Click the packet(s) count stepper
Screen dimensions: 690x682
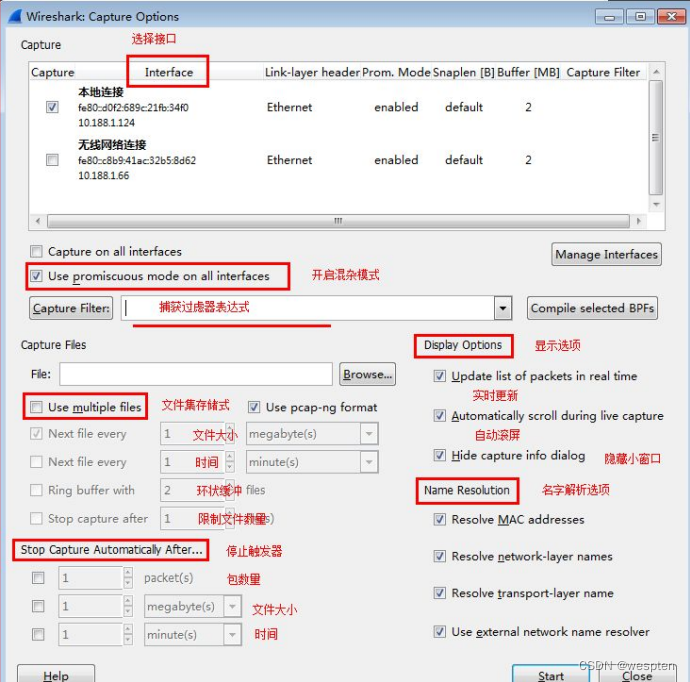128,578
